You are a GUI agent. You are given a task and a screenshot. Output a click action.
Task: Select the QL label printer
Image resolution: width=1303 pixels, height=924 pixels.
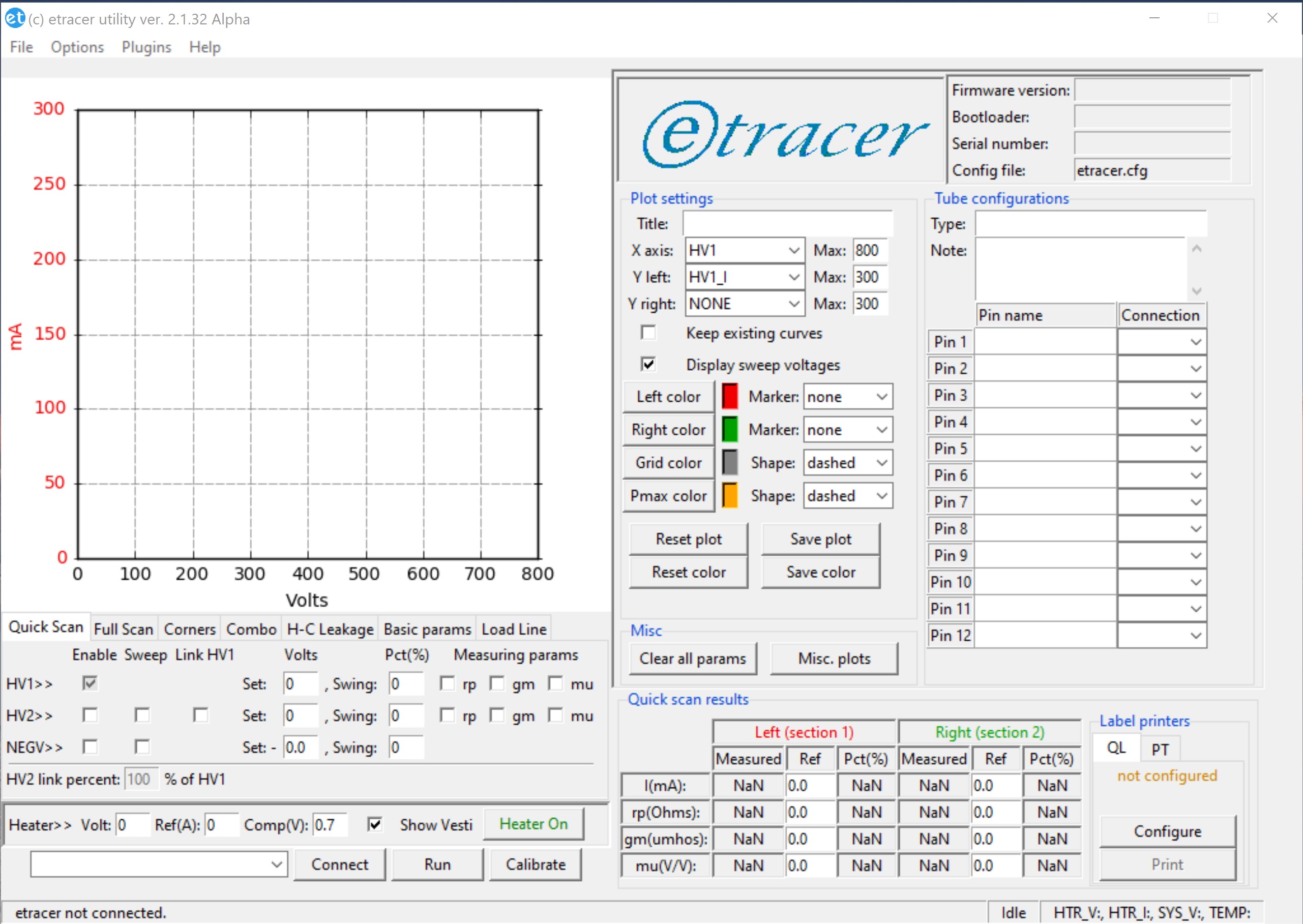pos(1115,747)
